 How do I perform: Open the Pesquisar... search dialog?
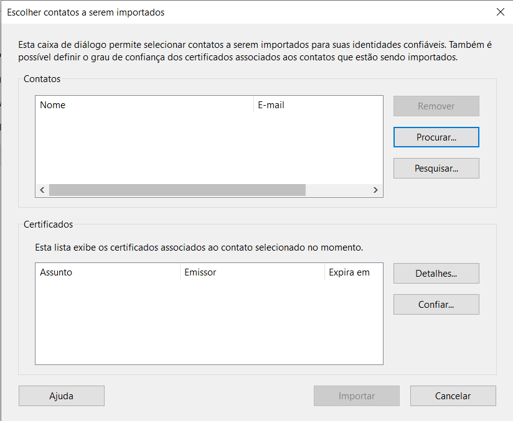pos(436,168)
